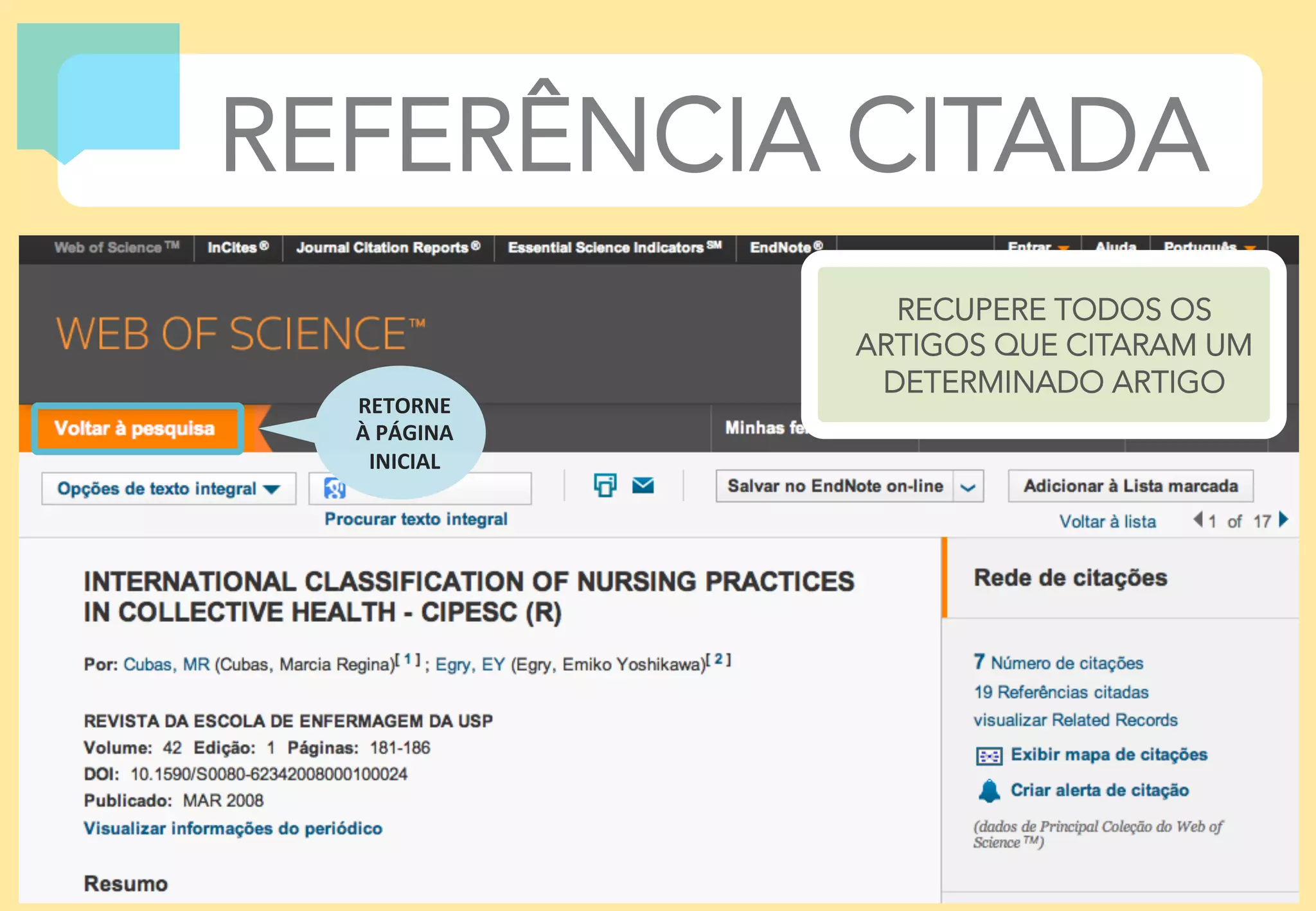Click Exibir mapa de citações link
This screenshot has width=1316, height=911.
tap(1109, 755)
